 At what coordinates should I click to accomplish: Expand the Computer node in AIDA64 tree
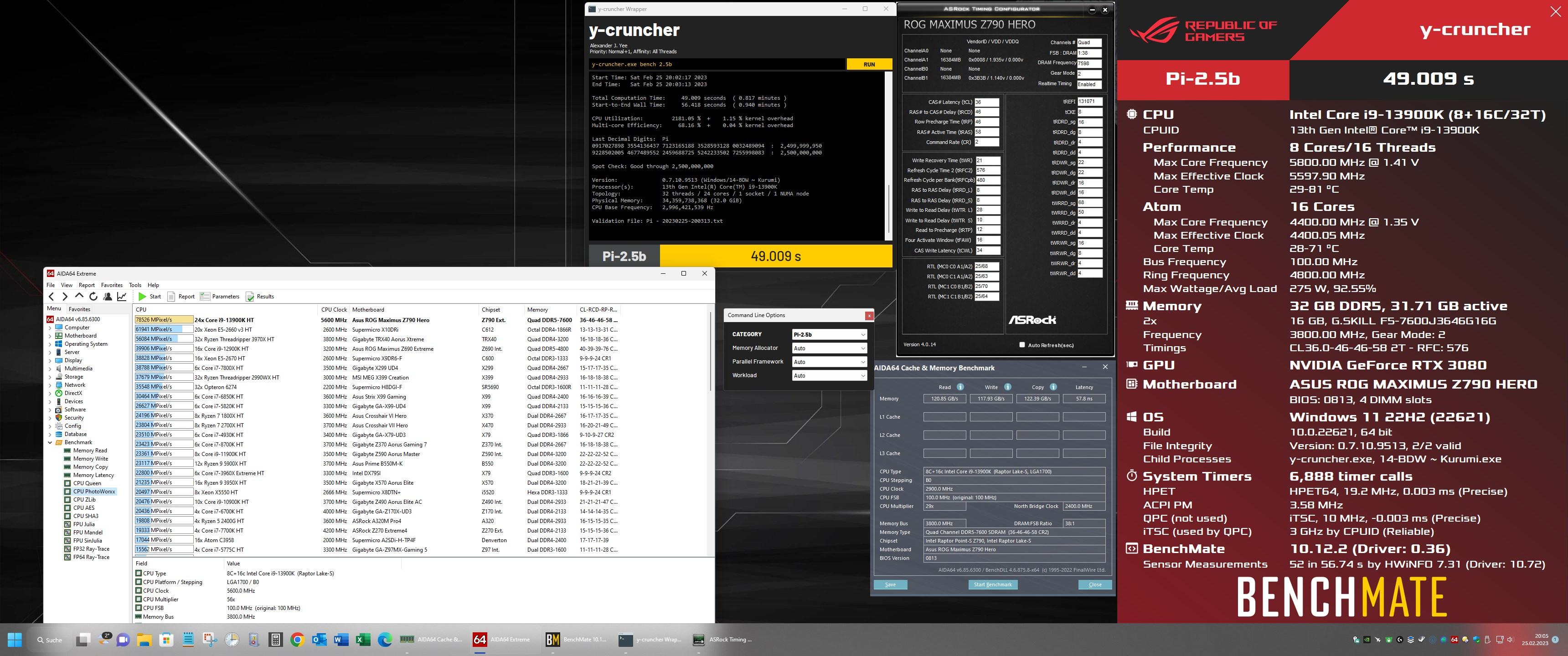click(x=50, y=328)
